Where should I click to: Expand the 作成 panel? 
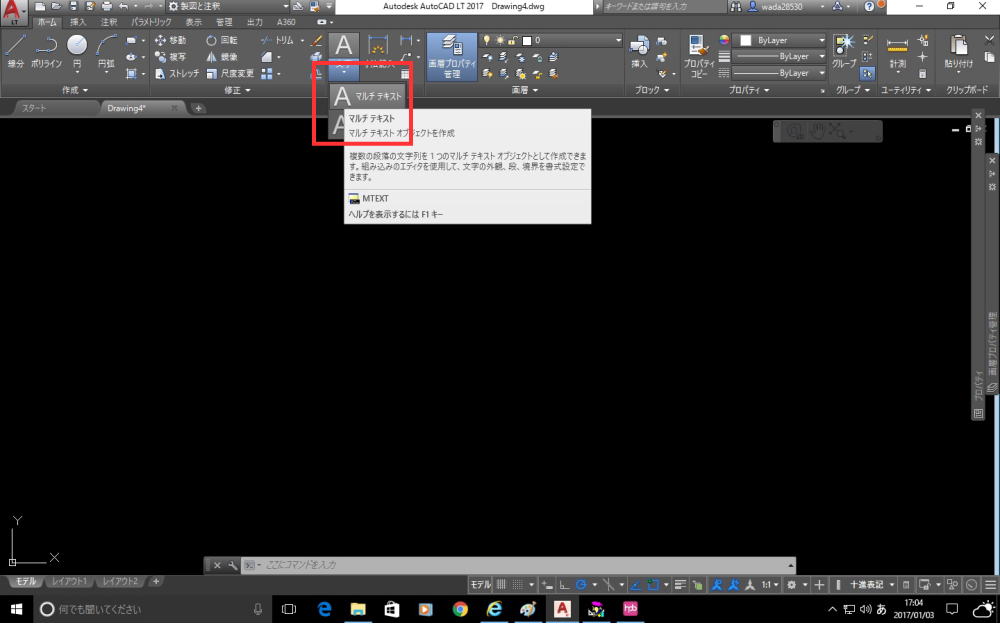pos(75,91)
